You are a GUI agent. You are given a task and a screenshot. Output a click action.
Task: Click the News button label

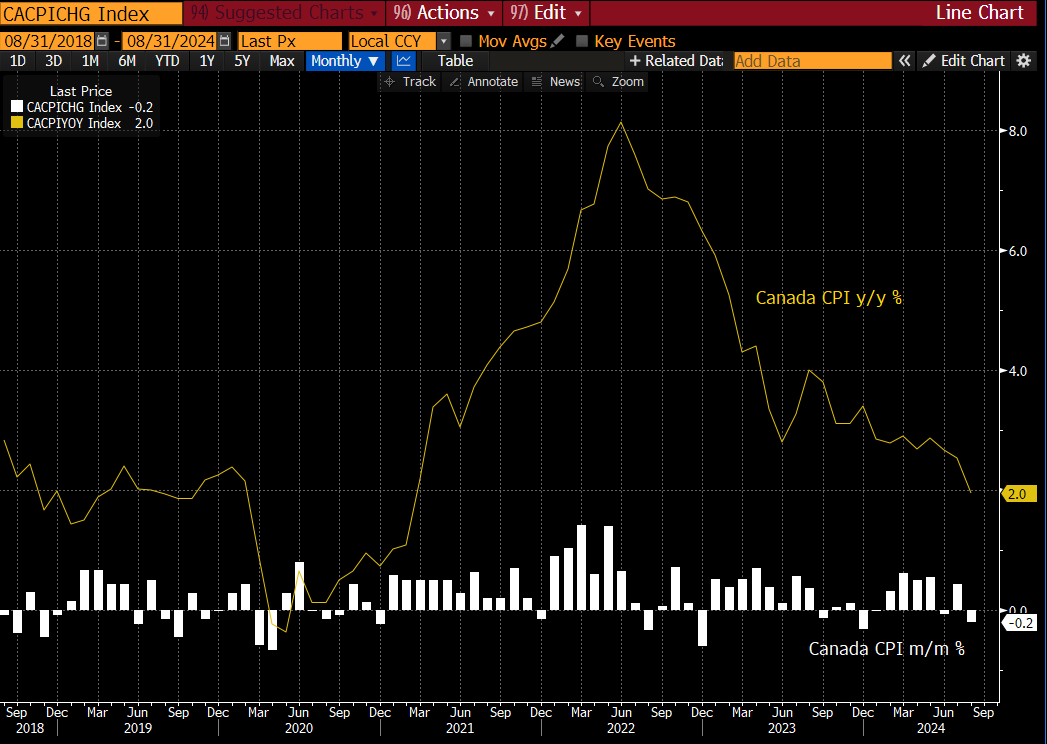[565, 81]
